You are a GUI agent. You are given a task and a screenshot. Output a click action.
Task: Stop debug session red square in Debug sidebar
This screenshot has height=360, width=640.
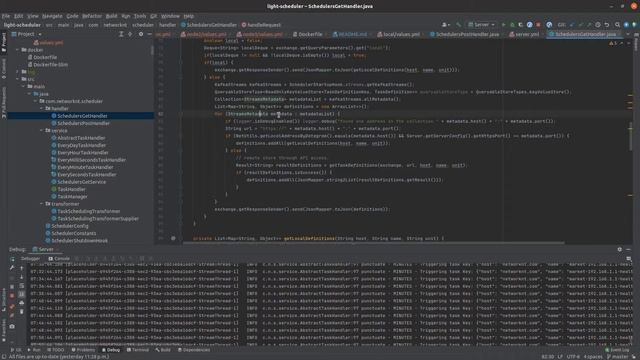[12, 295]
